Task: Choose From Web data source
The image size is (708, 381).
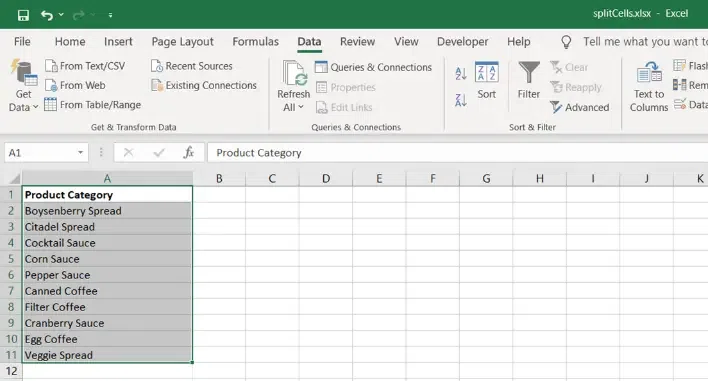Action: (x=75, y=85)
